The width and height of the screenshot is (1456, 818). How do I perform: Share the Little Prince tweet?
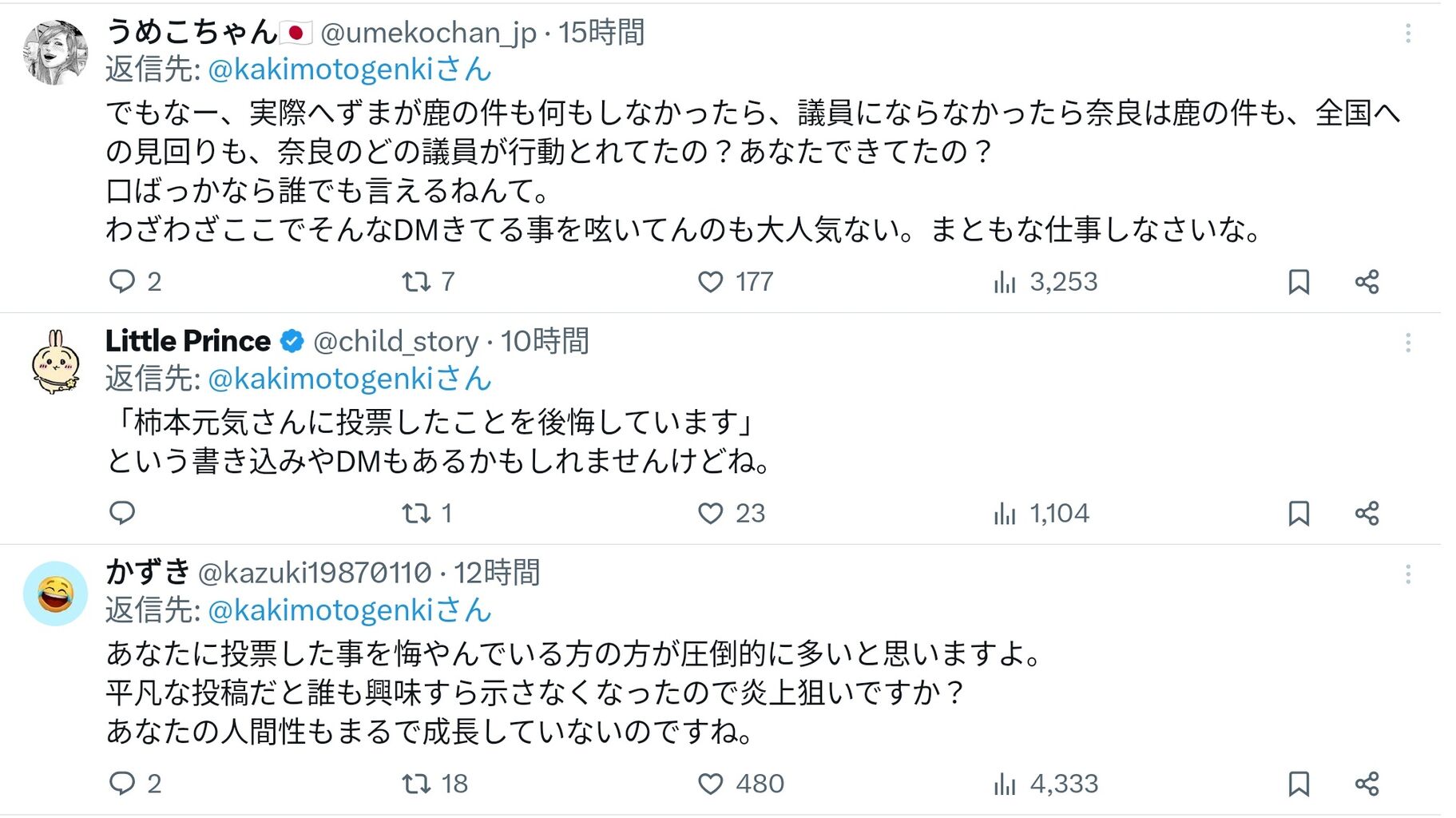1367,513
